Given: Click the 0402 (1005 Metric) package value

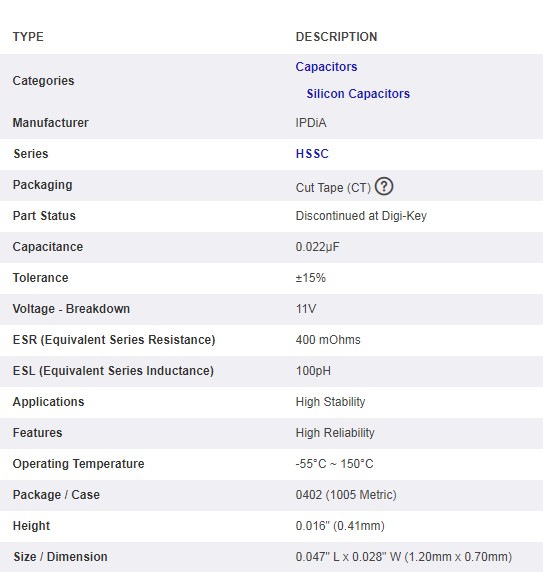Looking at the screenshot, I should click(346, 495).
